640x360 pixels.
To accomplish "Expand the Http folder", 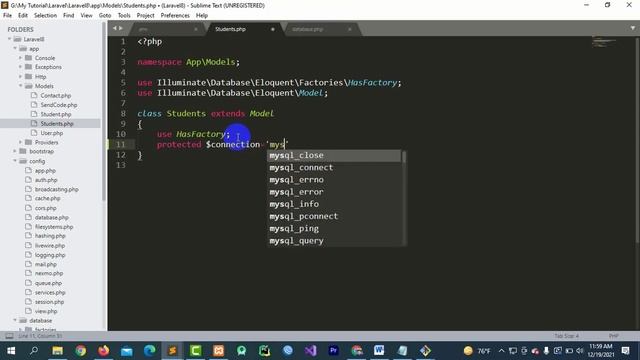I will [20, 77].
